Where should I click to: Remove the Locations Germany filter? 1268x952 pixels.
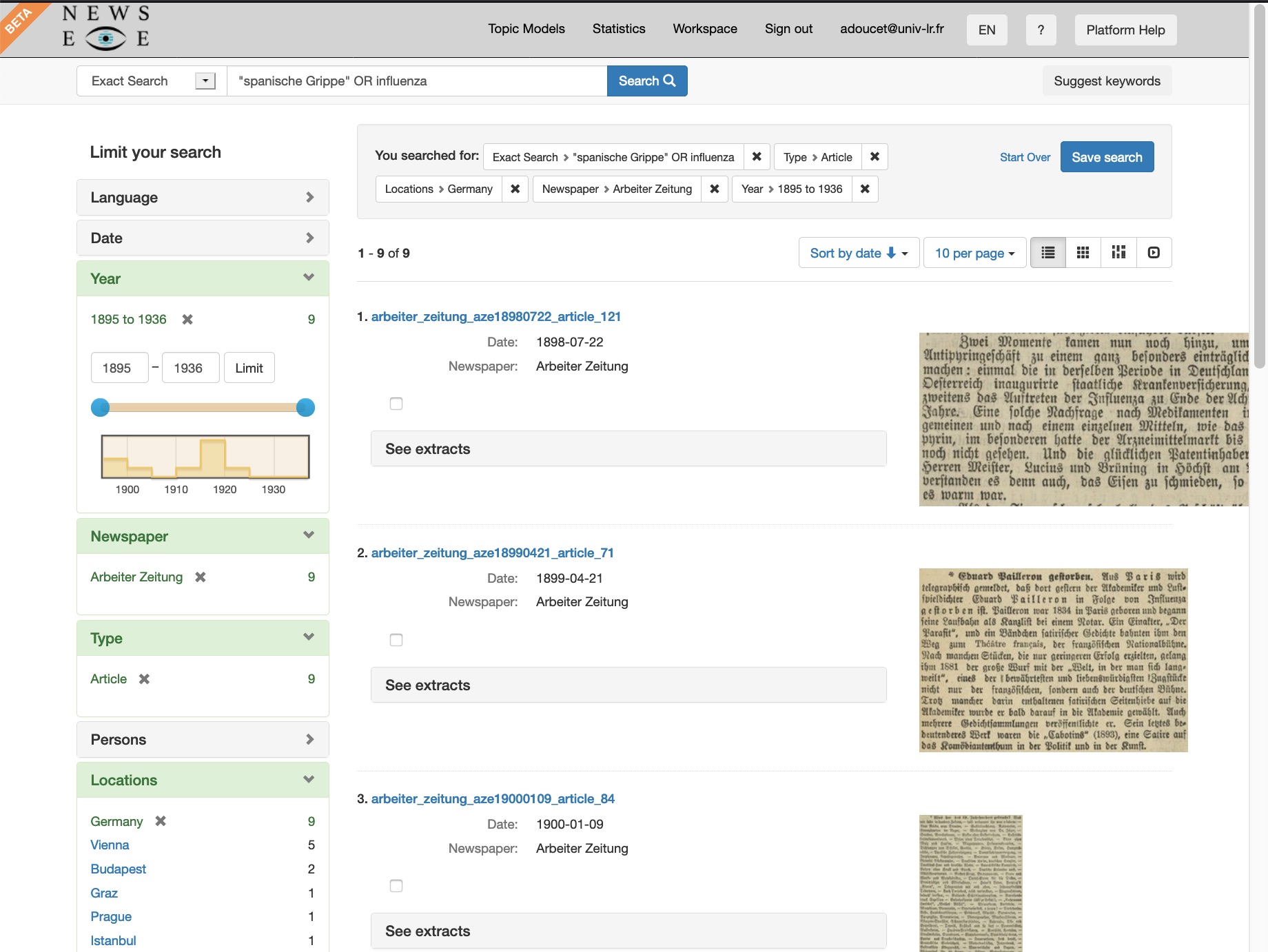515,189
